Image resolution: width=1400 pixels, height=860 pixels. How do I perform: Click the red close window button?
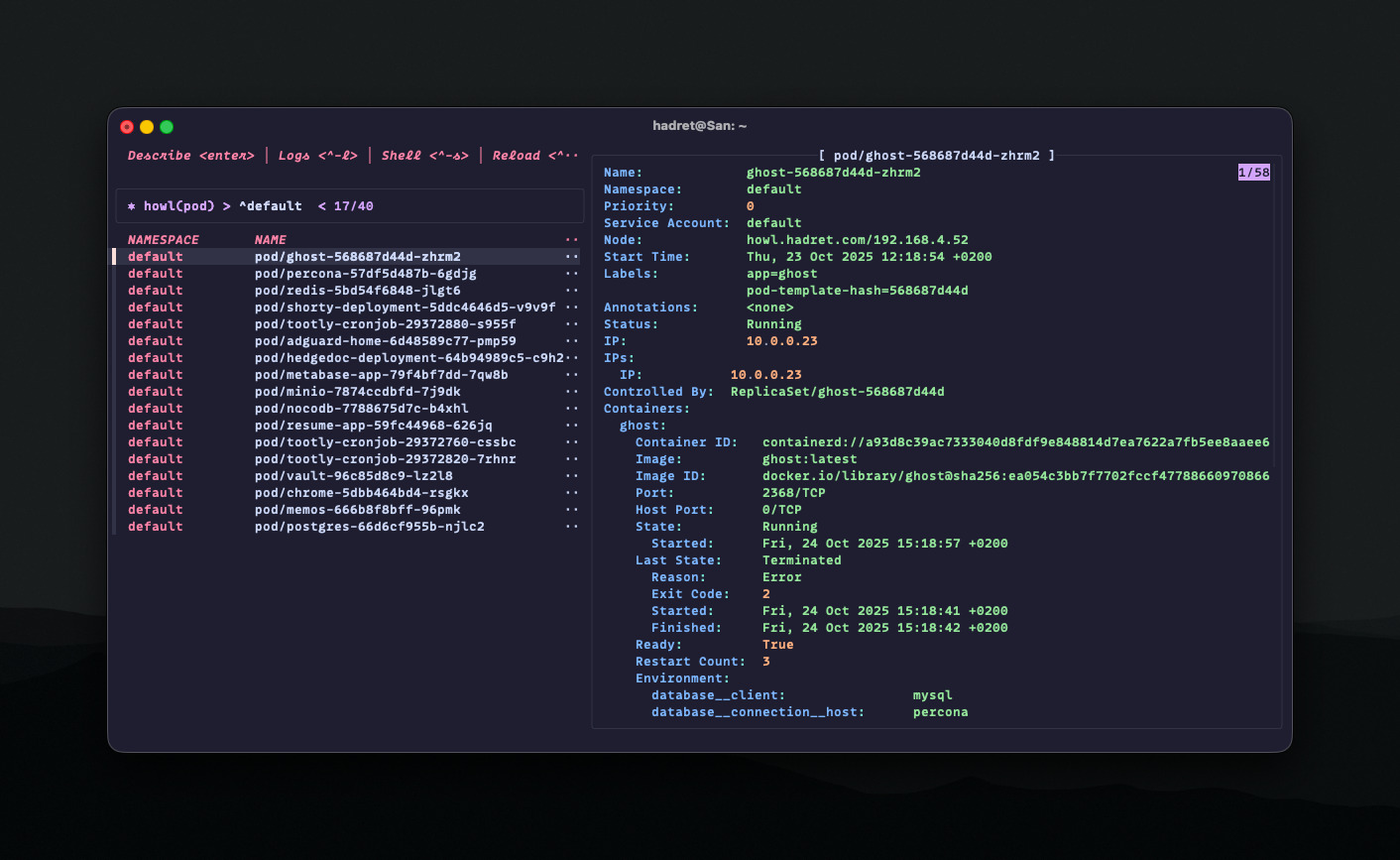point(127,127)
